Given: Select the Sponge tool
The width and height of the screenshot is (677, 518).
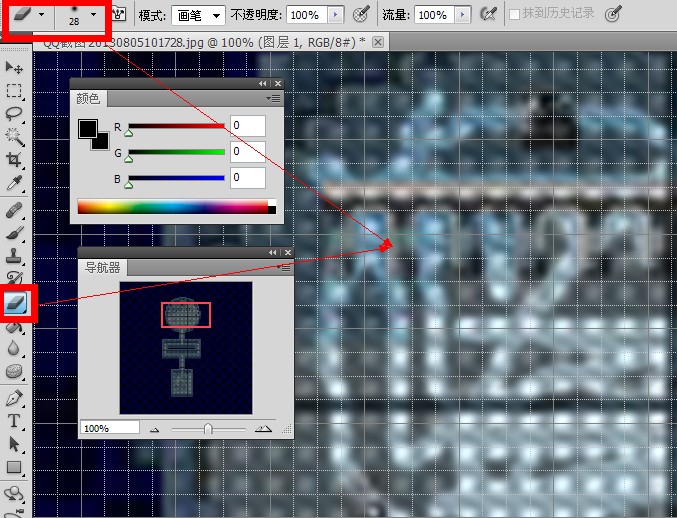Looking at the screenshot, I should click(x=14, y=371).
